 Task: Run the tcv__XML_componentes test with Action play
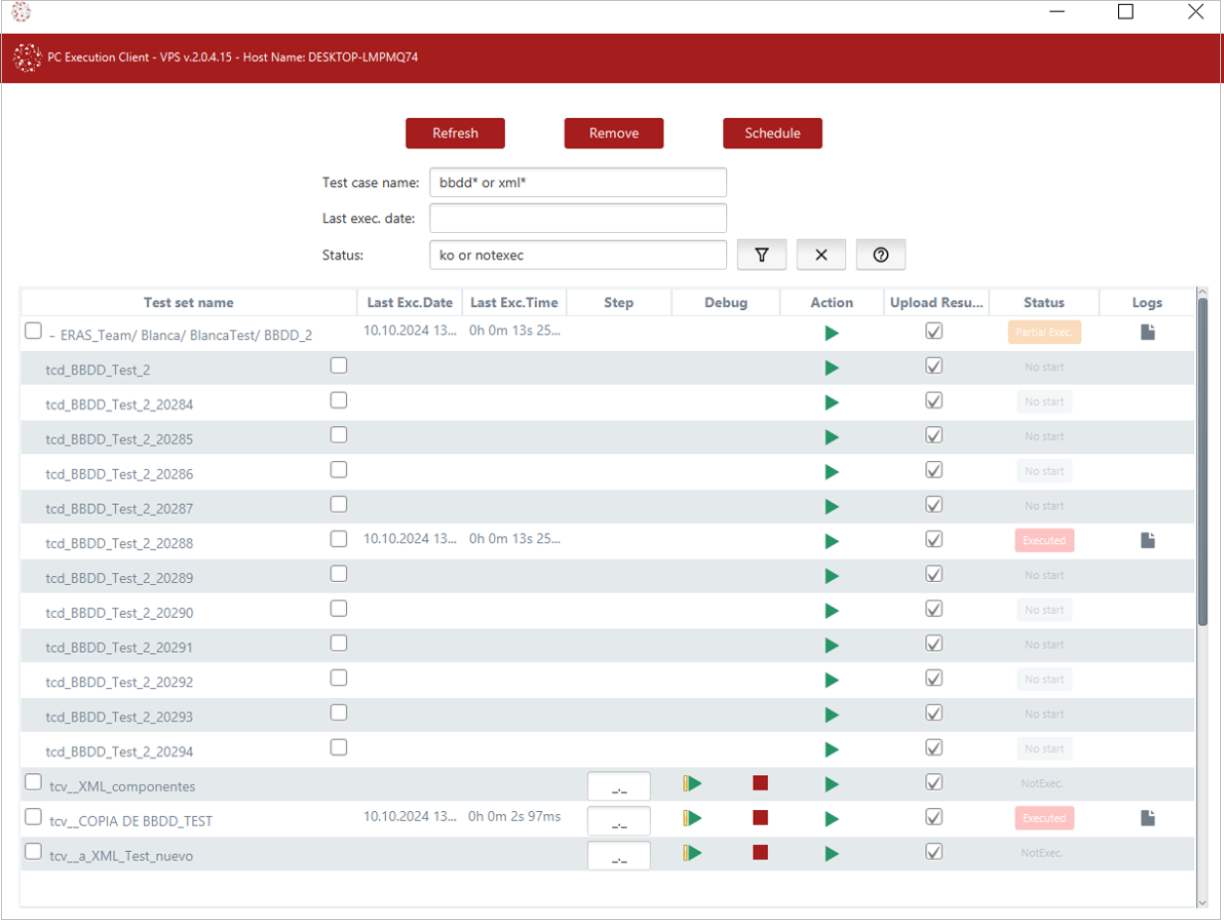tap(831, 784)
